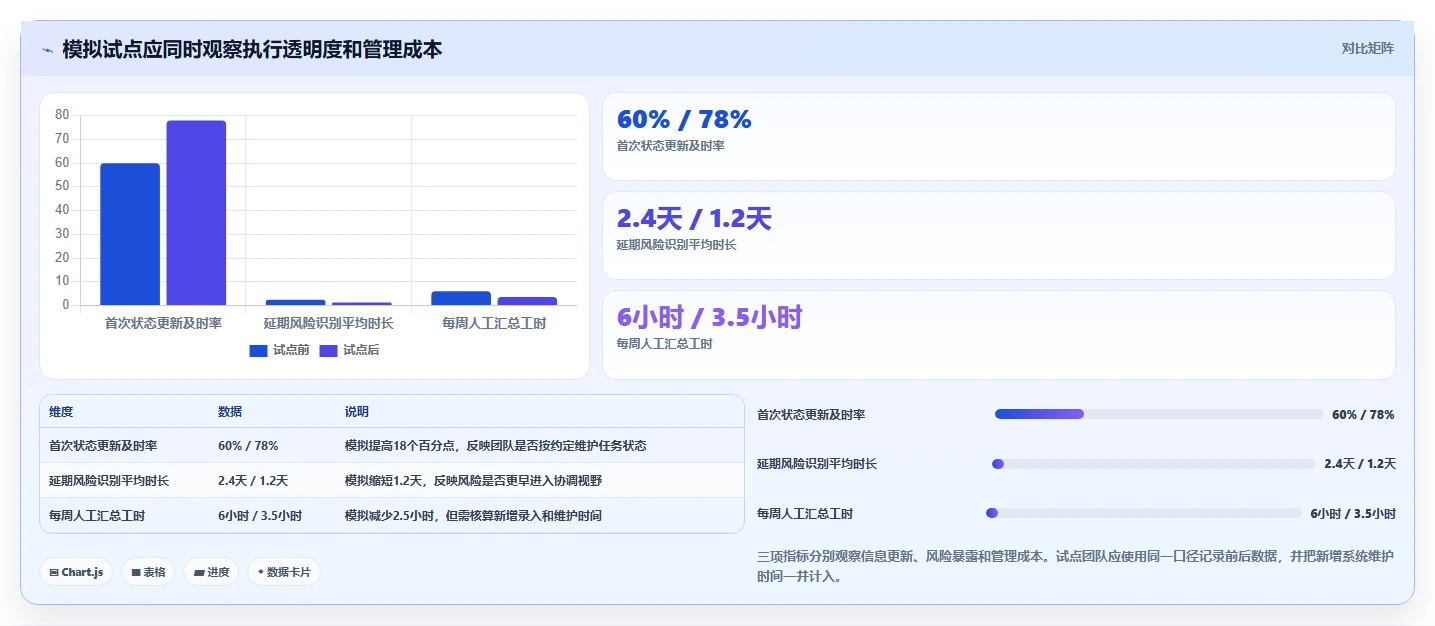Click the 数据 column header
This screenshot has width=1435, height=626.
click(x=230, y=412)
